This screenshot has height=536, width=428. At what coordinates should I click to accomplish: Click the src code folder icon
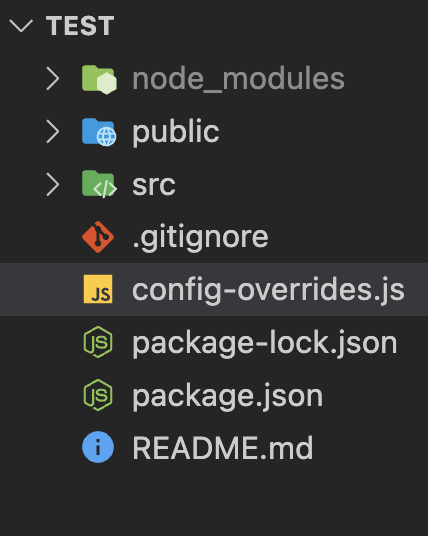[99, 185]
